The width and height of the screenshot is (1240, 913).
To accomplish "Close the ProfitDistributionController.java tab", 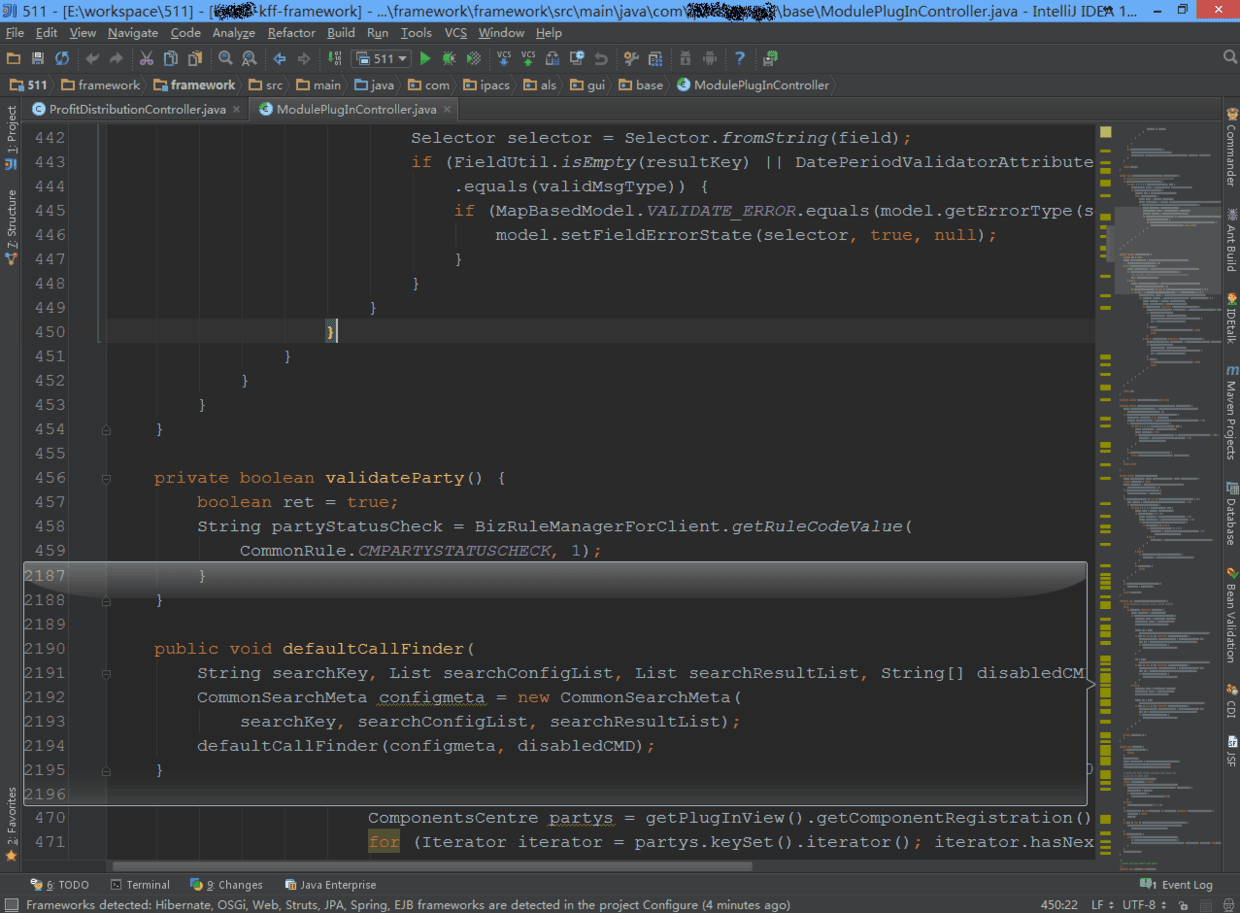I will [237, 109].
